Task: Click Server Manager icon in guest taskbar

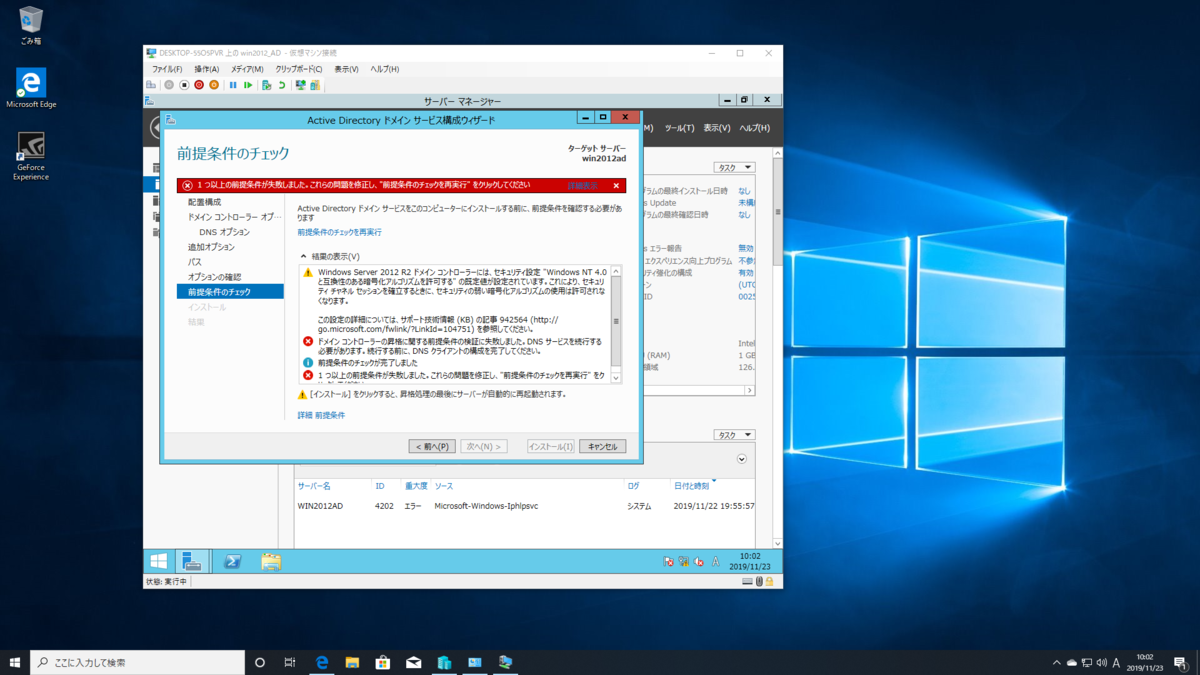Action: (x=192, y=562)
